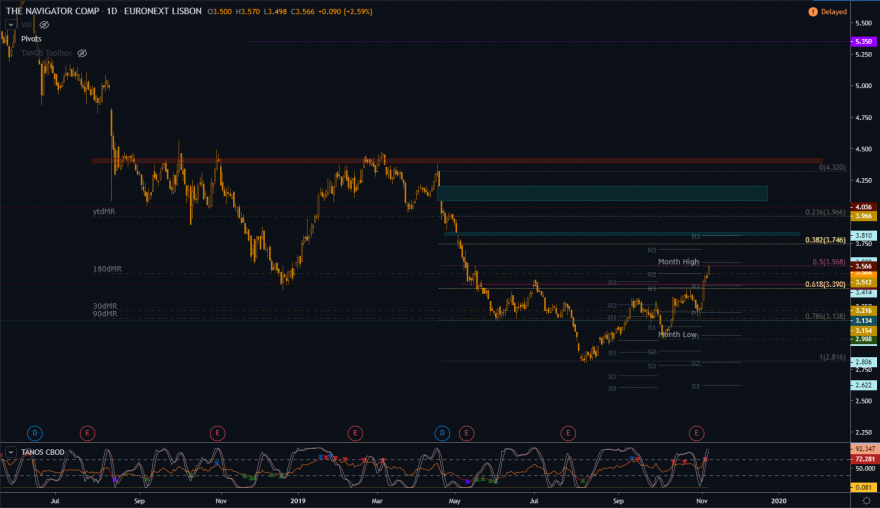Open the earnings E marker near November 2018

click(218, 433)
